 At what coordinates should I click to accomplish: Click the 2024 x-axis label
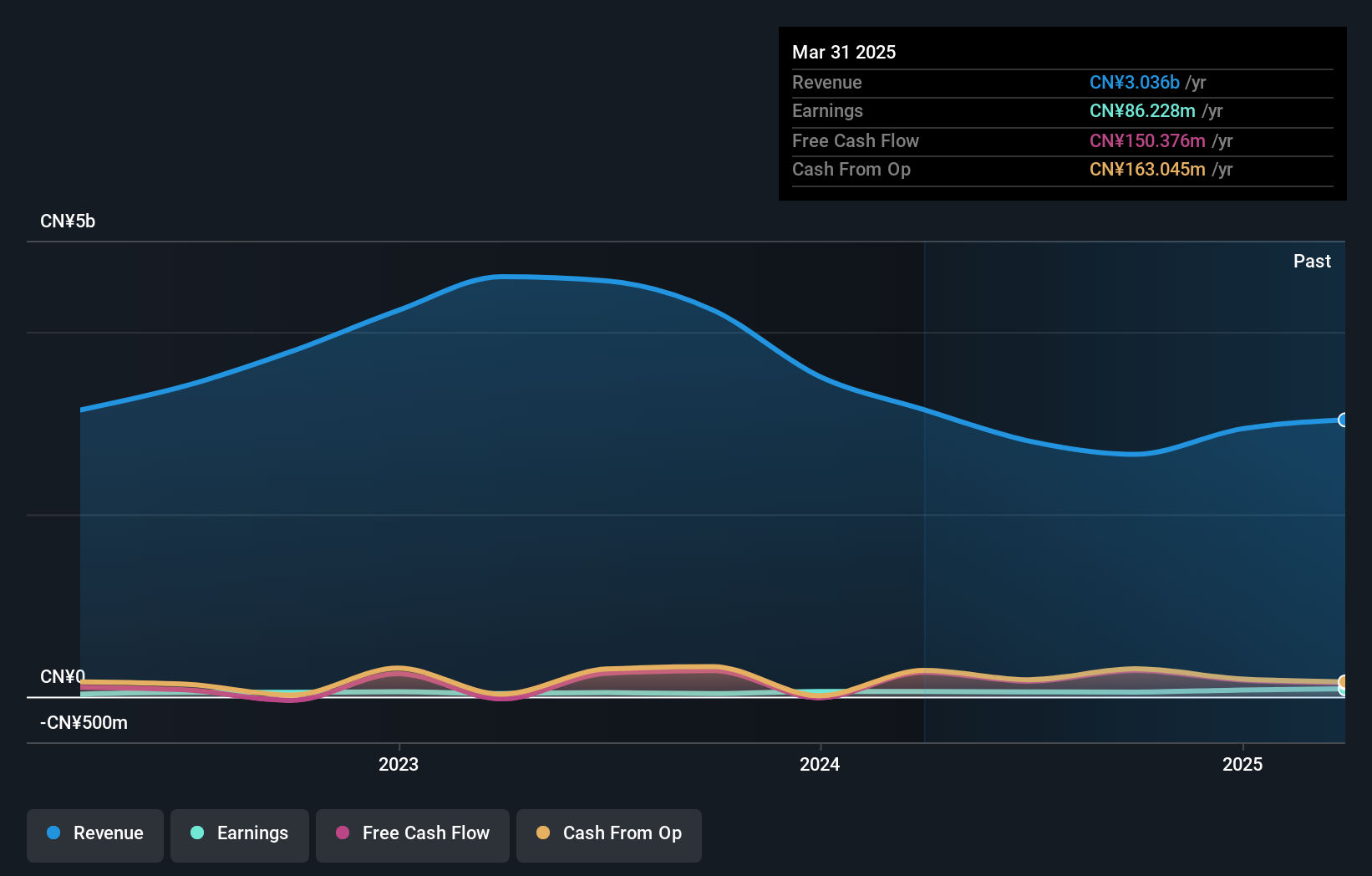(x=820, y=764)
